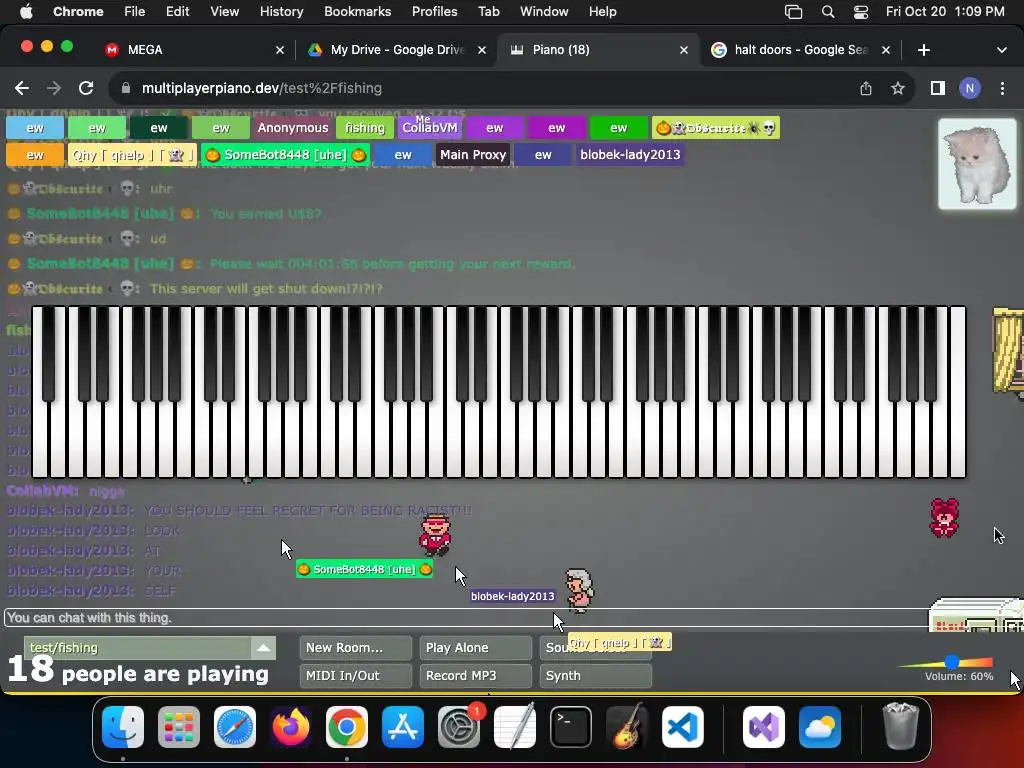Click the Anonymous player name tag
Image resolution: width=1024 pixels, height=768 pixels.
tap(293, 128)
